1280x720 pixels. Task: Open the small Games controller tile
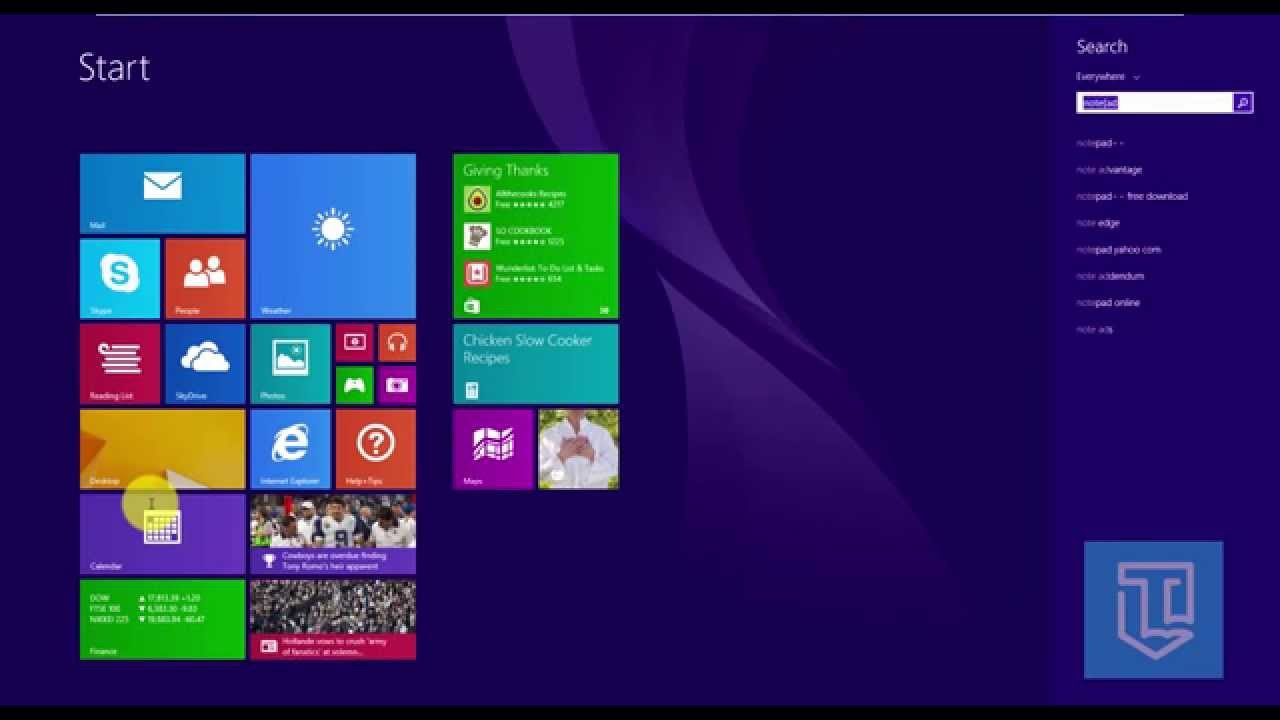(355, 385)
